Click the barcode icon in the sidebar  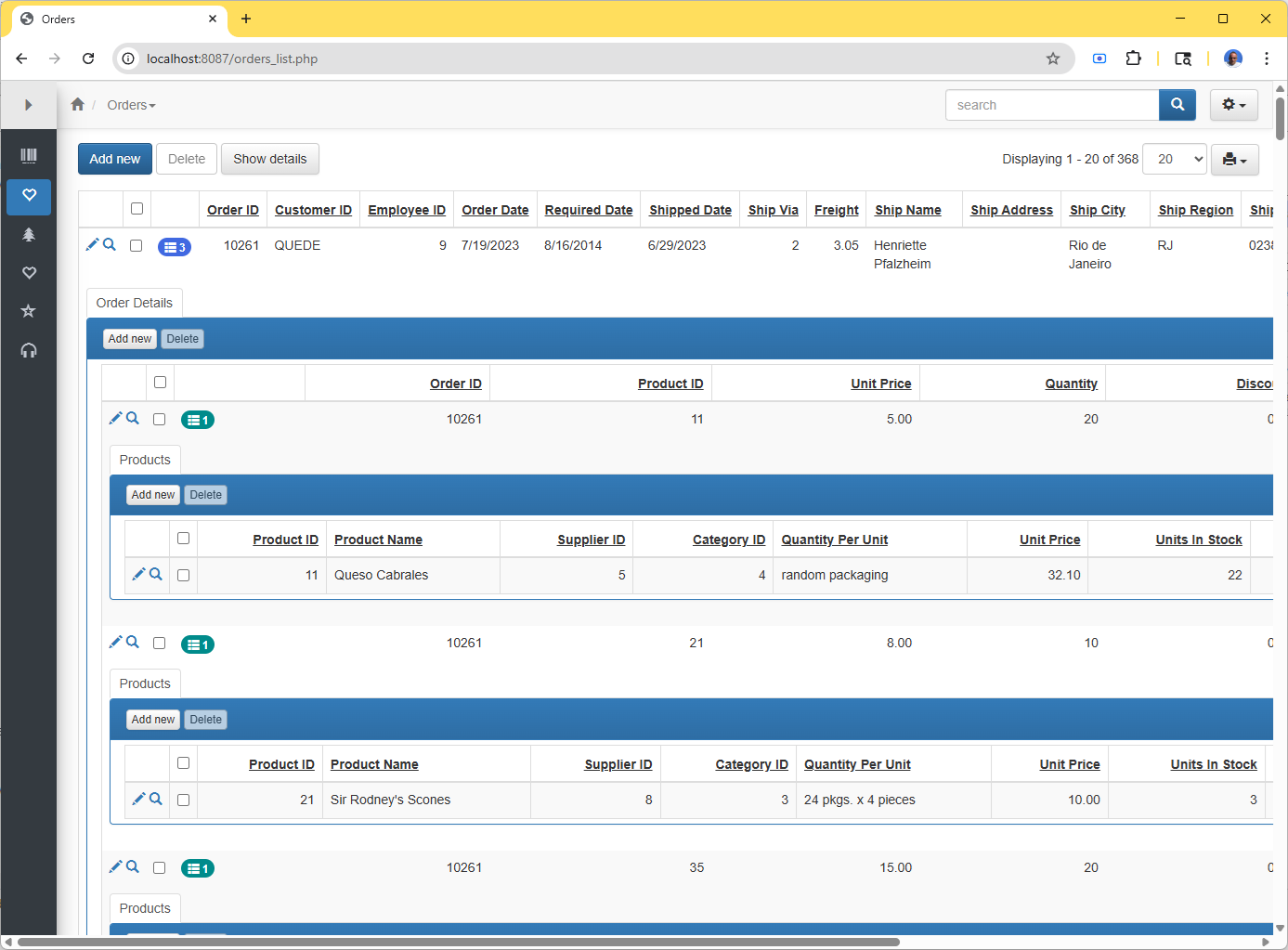(x=29, y=156)
